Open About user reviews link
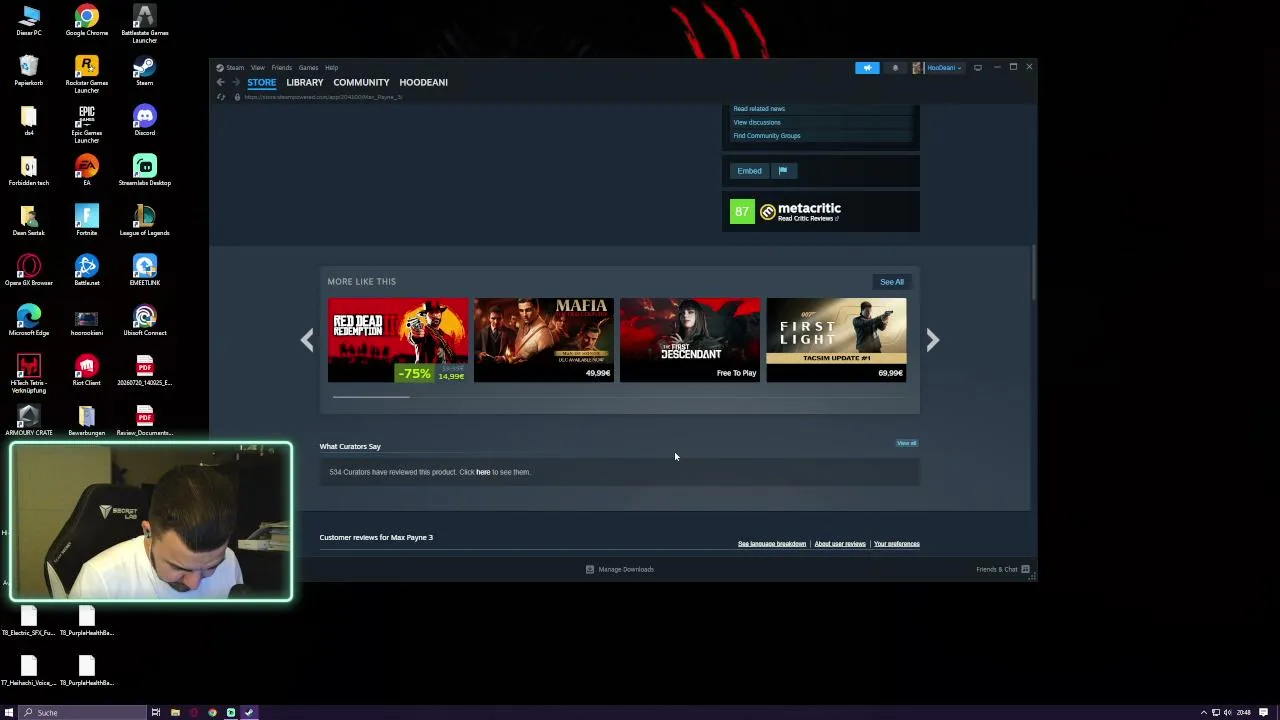The height and width of the screenshot is (720, 1280). pyautogui.click(x=840, y=544)
